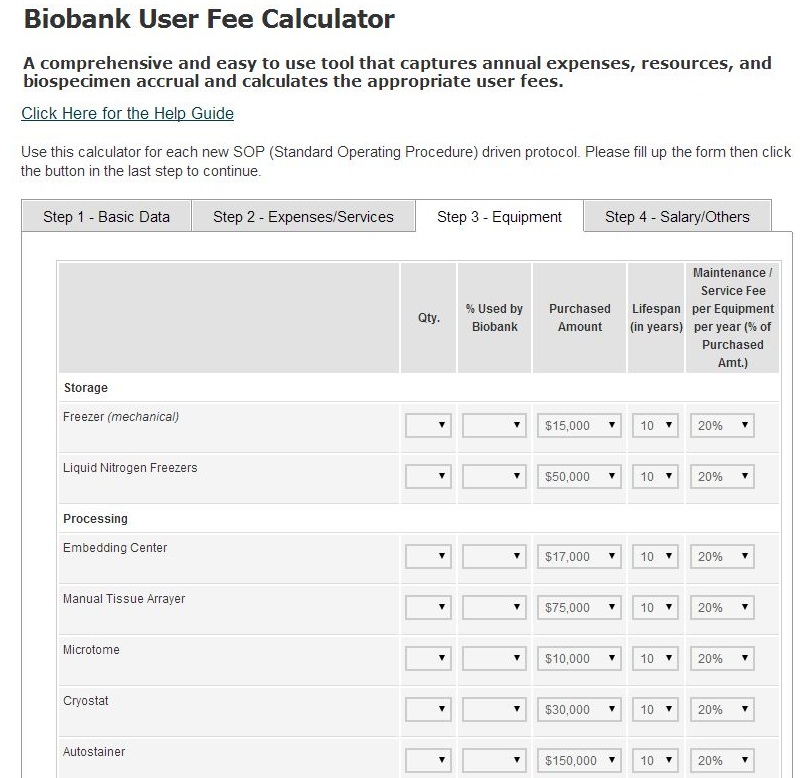Select the Step 3 - Equipment tab
812x778 pixels.
click(499, 217)
